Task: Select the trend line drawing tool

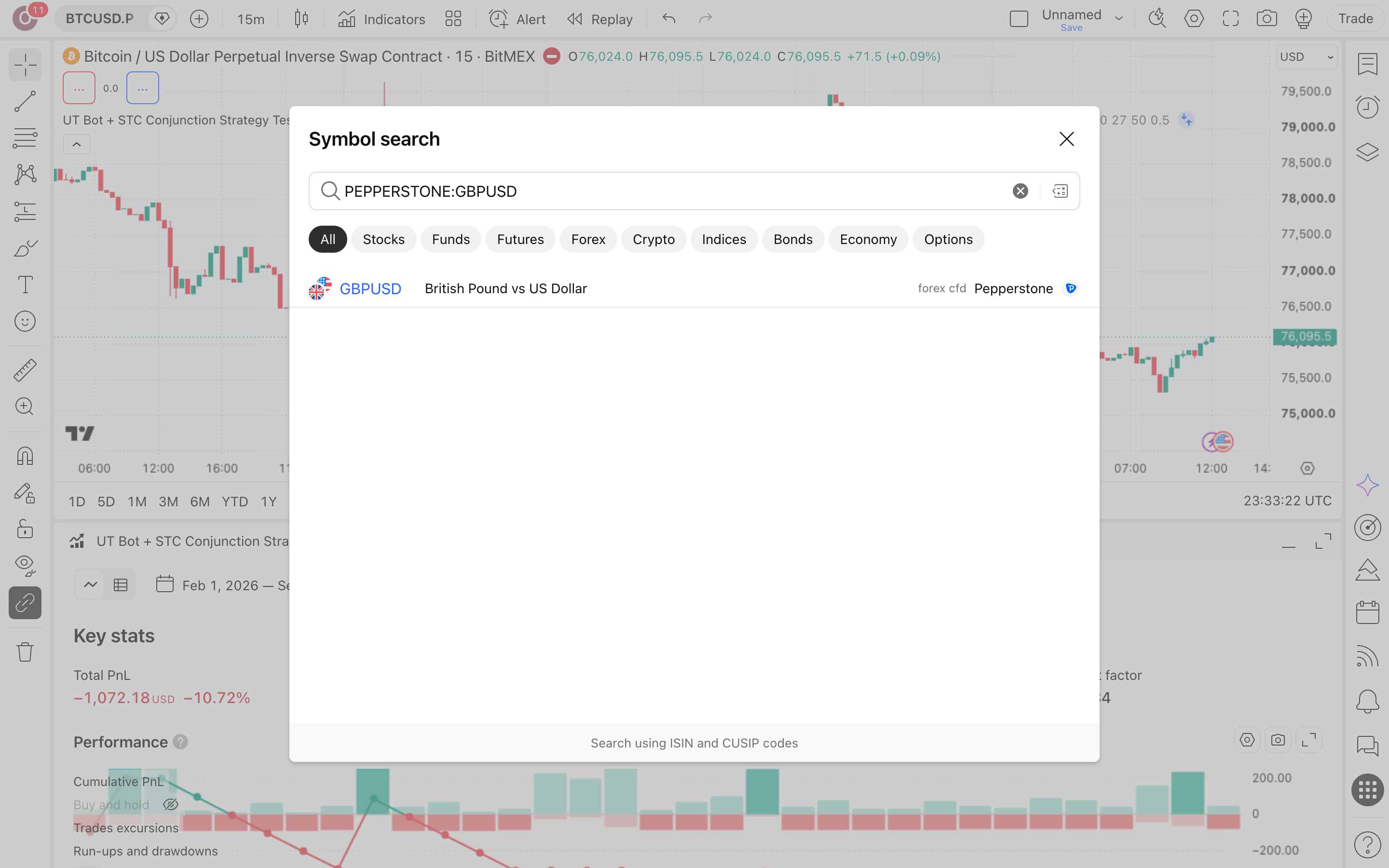Action: (x=25, y=101)
